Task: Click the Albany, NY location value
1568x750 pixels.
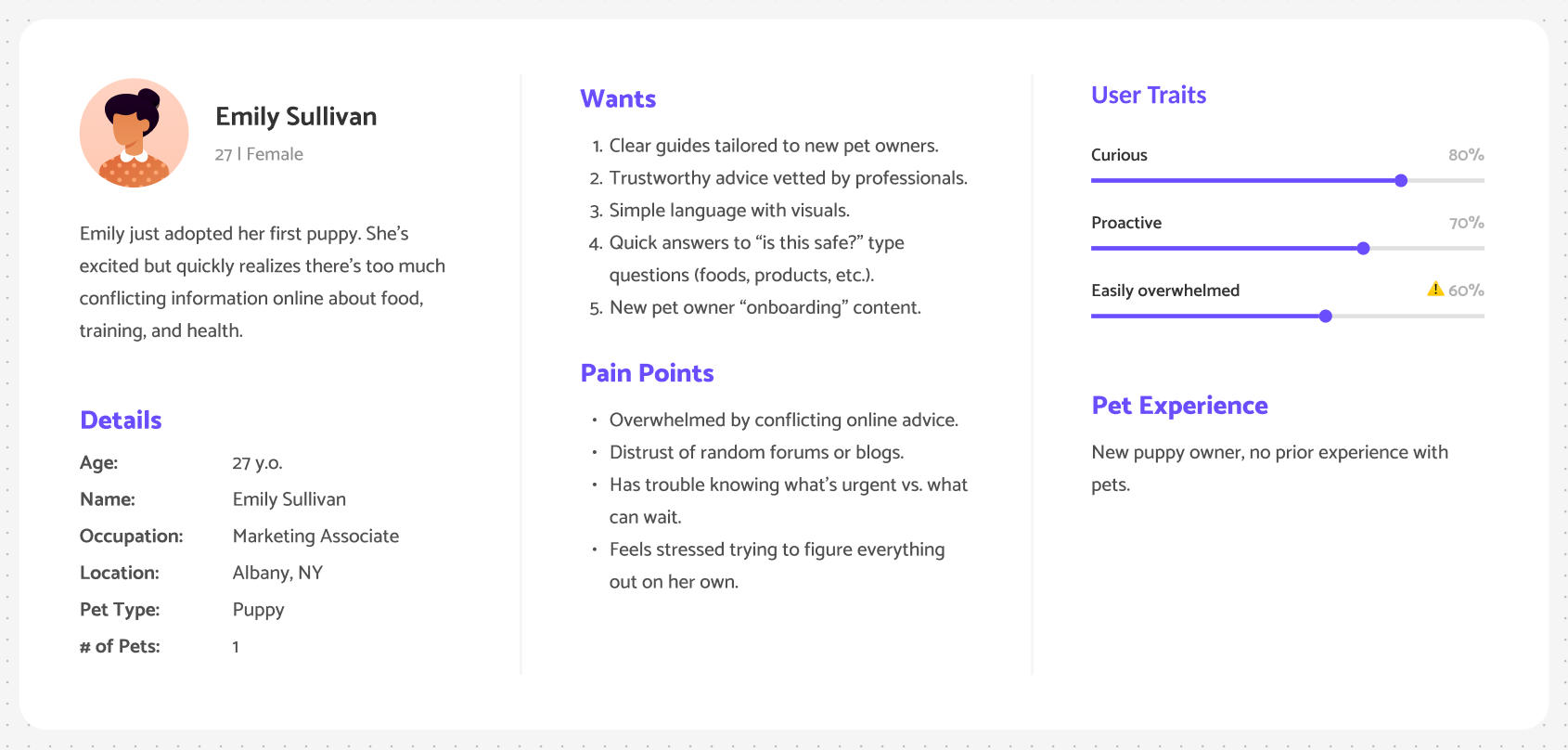Action: coord(277,573)
